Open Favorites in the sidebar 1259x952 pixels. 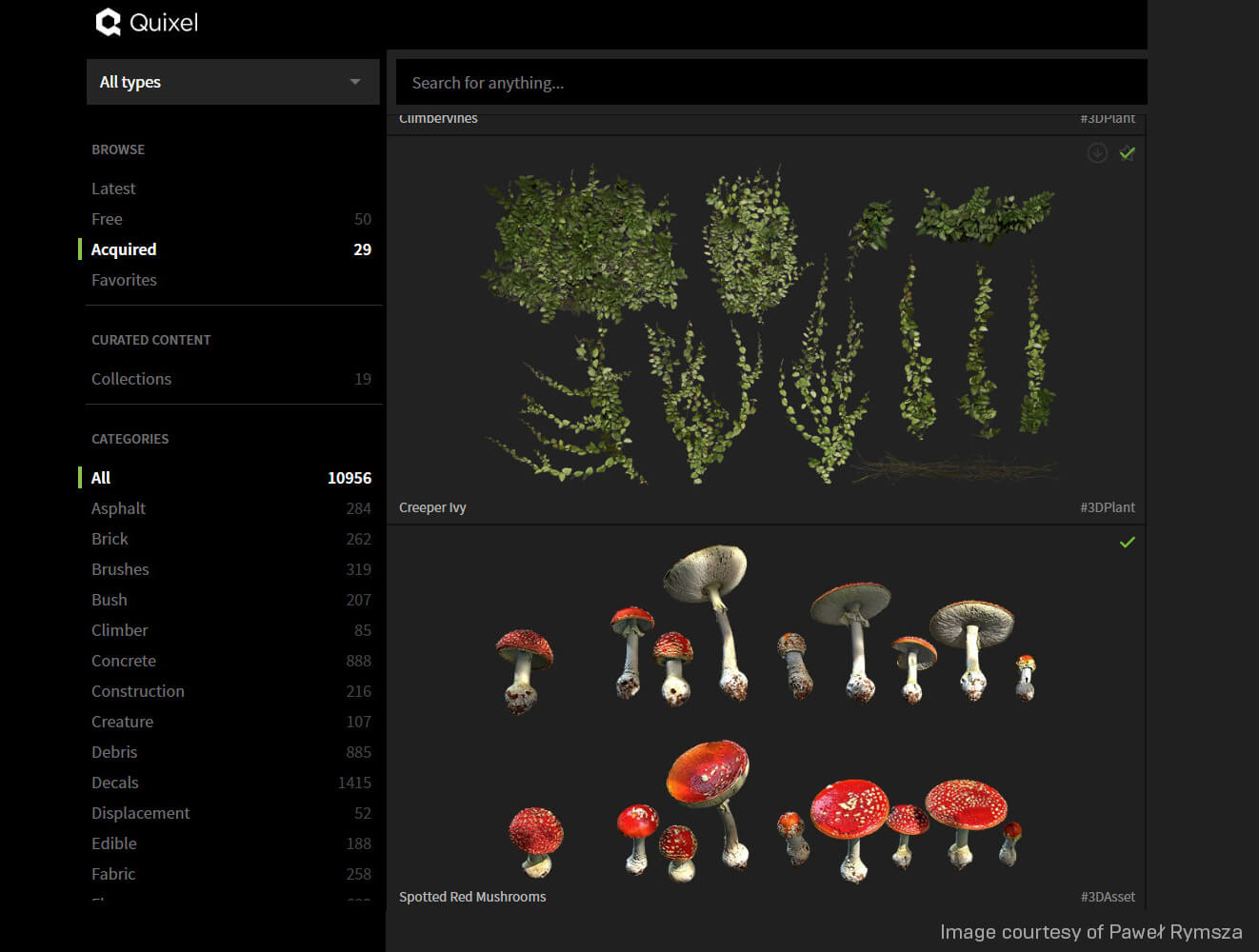pos(124,280)
